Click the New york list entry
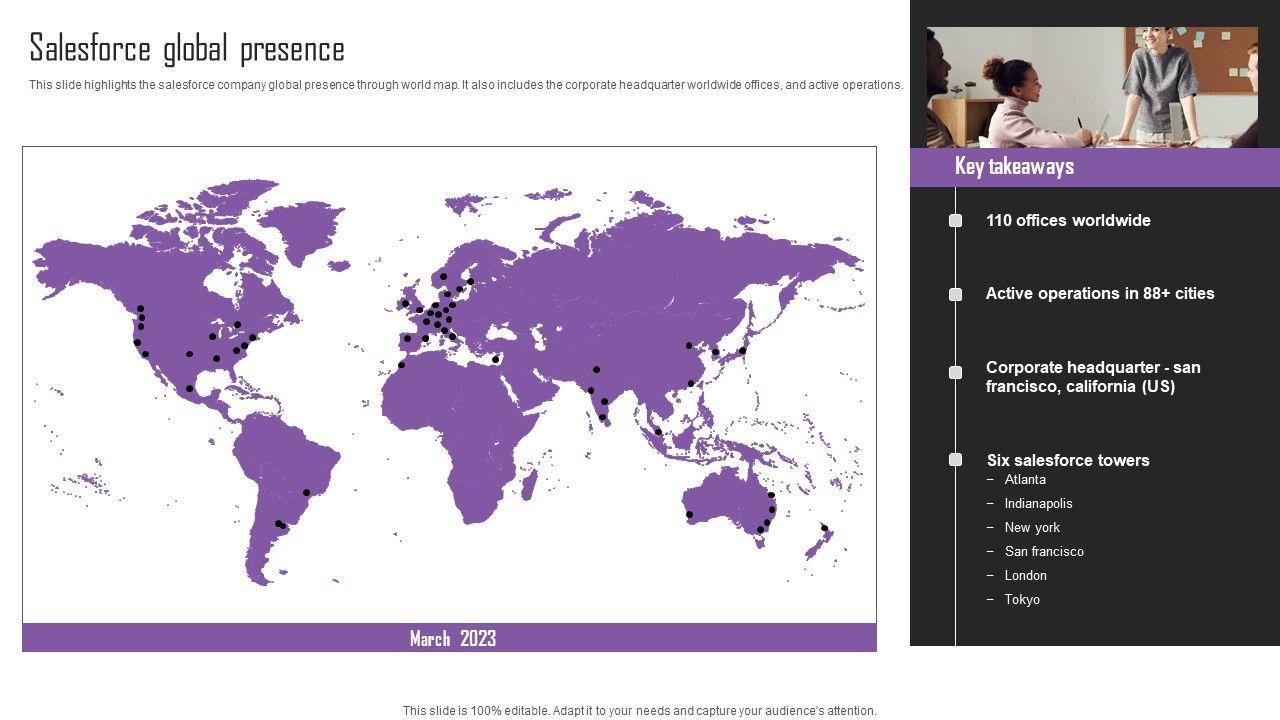Viewport: 1280px width, 720px height. pos(1032,528)
